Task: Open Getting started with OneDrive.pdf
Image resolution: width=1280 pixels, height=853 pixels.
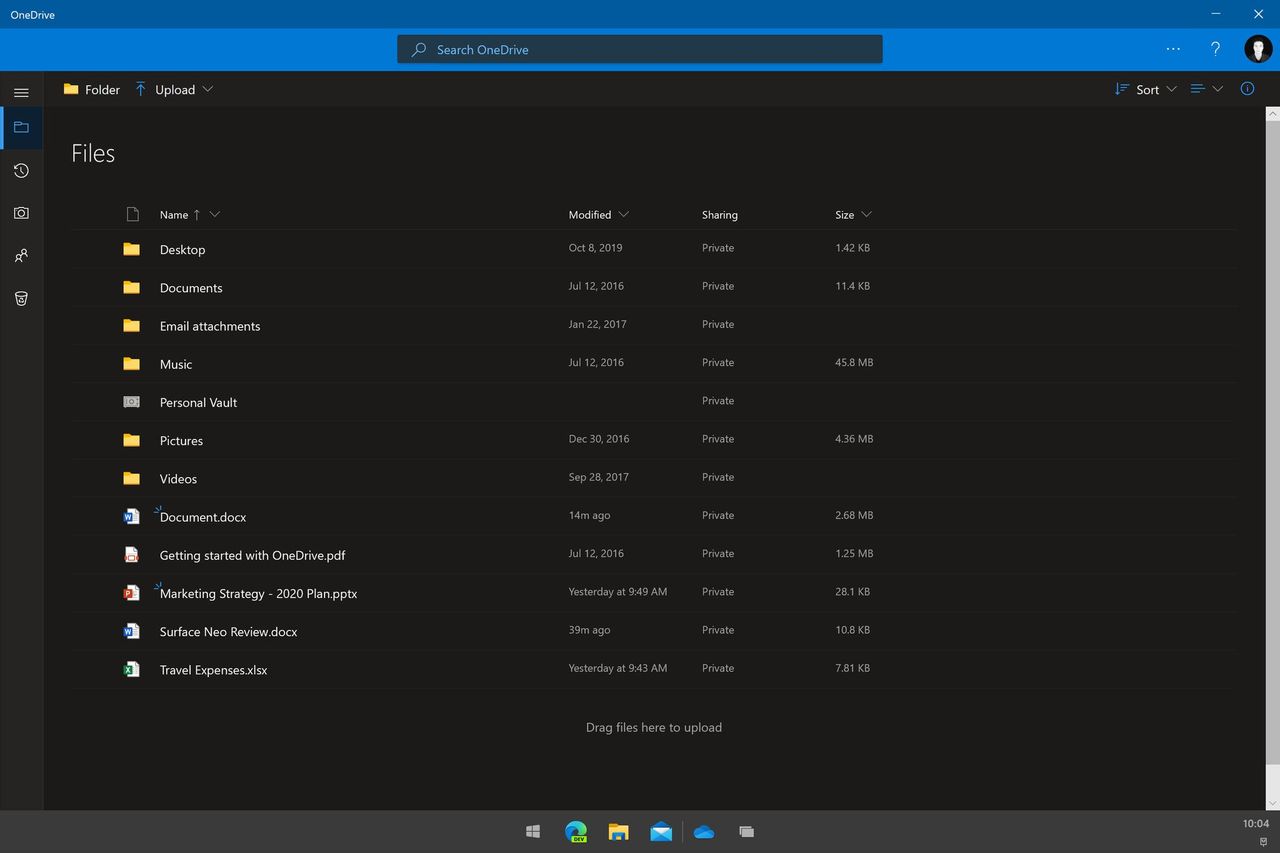Action: point(252,555)
